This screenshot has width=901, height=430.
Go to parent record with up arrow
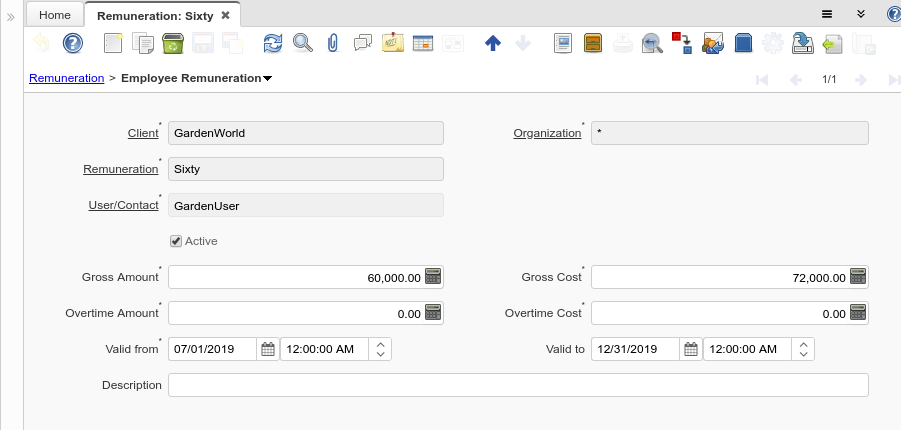pos(492,43)
